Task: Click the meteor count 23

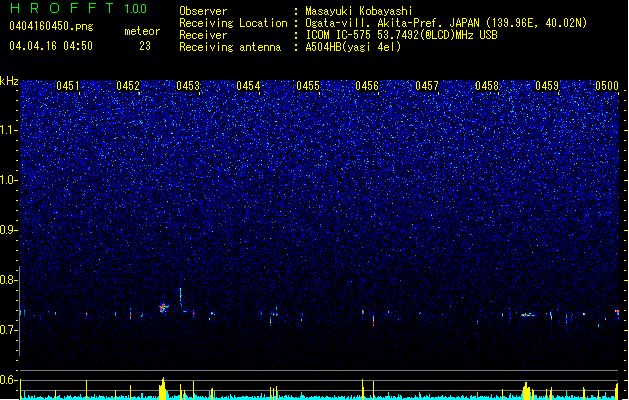Action: pyautogui.click(x=145, y=46)
